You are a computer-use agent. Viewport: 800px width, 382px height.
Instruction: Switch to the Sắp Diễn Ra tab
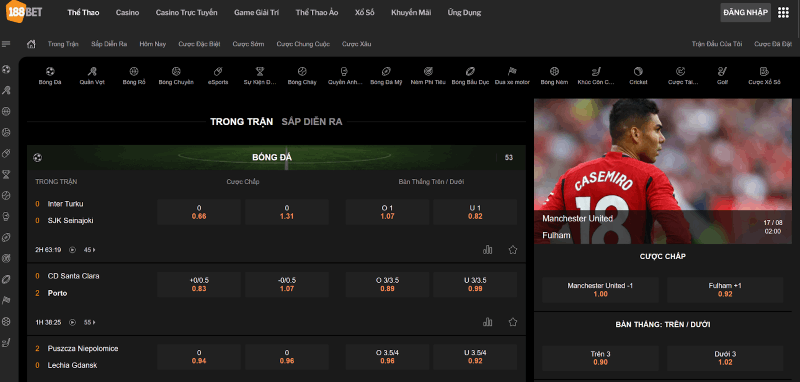(x=312, y=121)
